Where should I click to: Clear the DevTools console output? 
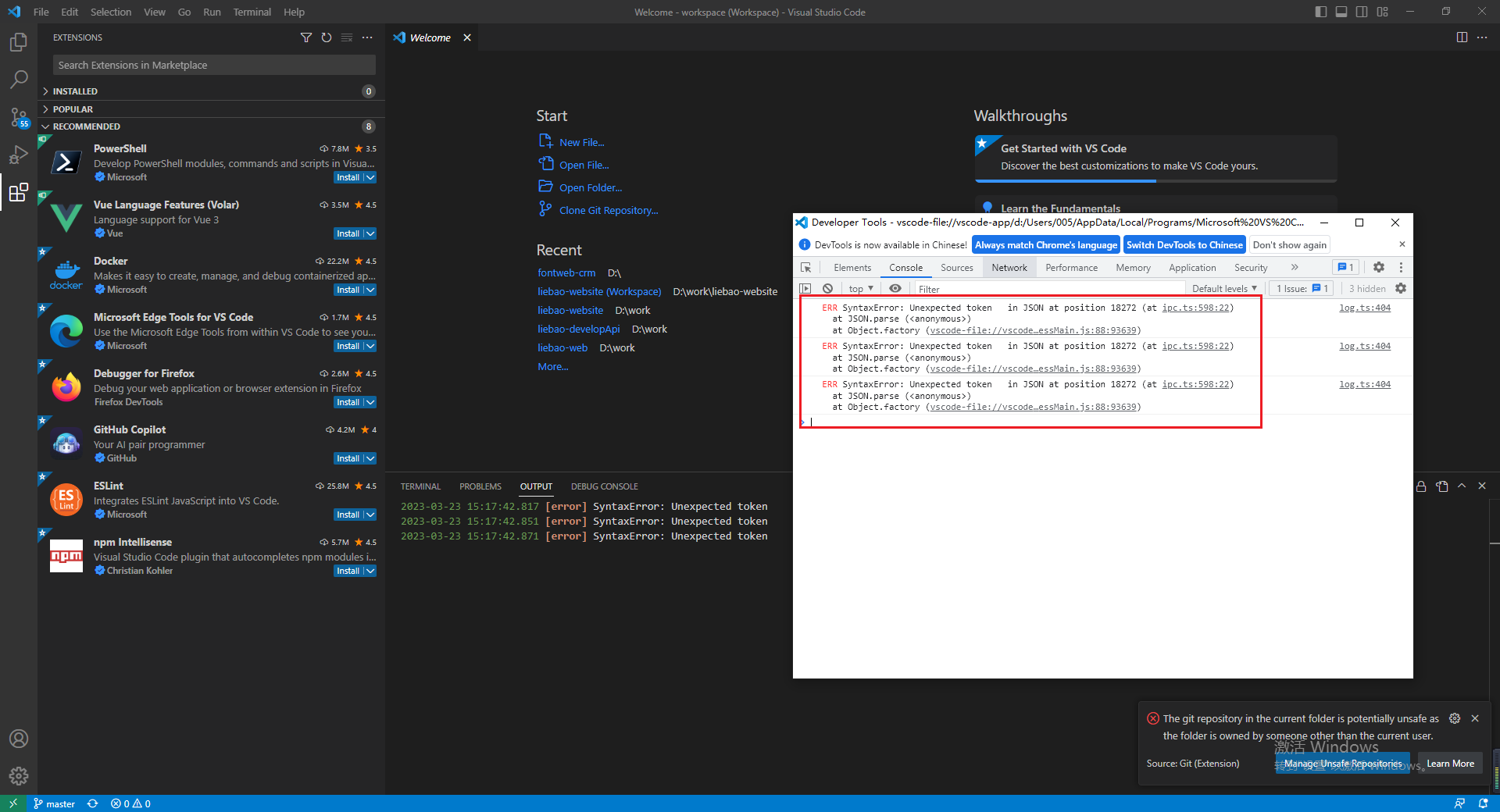pos(828,288)
